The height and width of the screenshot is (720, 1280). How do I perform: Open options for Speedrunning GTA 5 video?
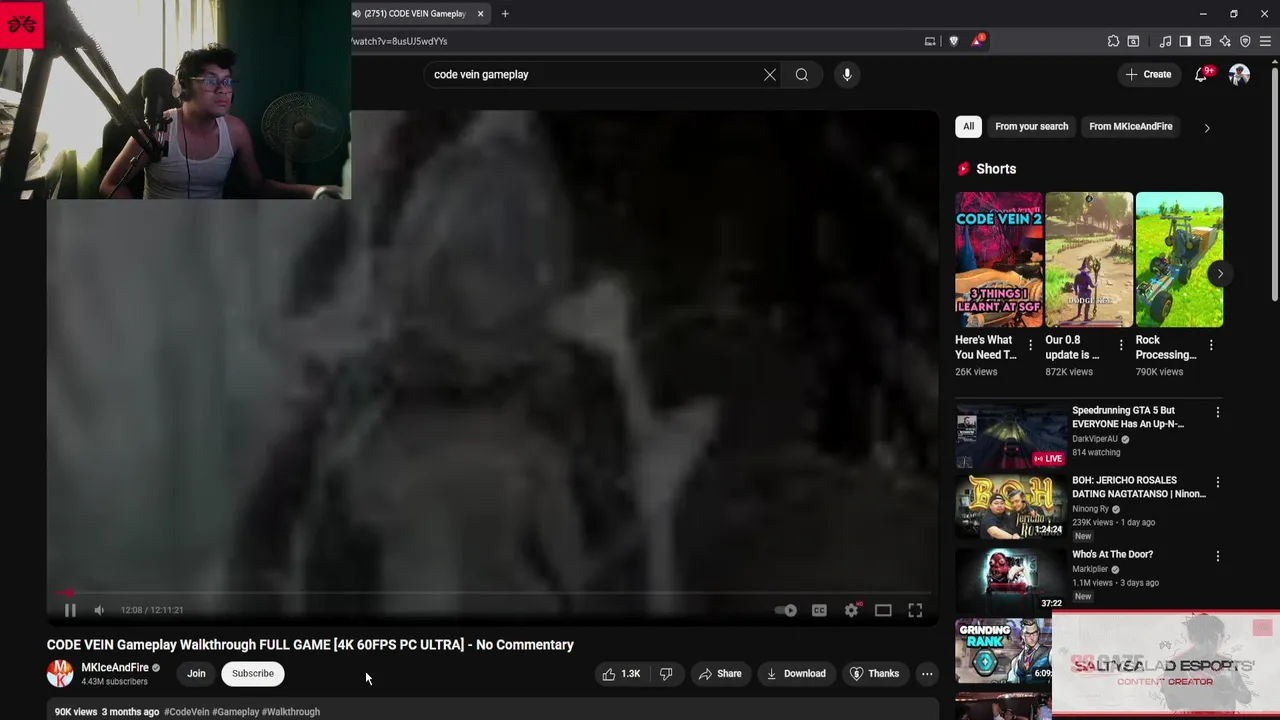[x=1217, y=412]
